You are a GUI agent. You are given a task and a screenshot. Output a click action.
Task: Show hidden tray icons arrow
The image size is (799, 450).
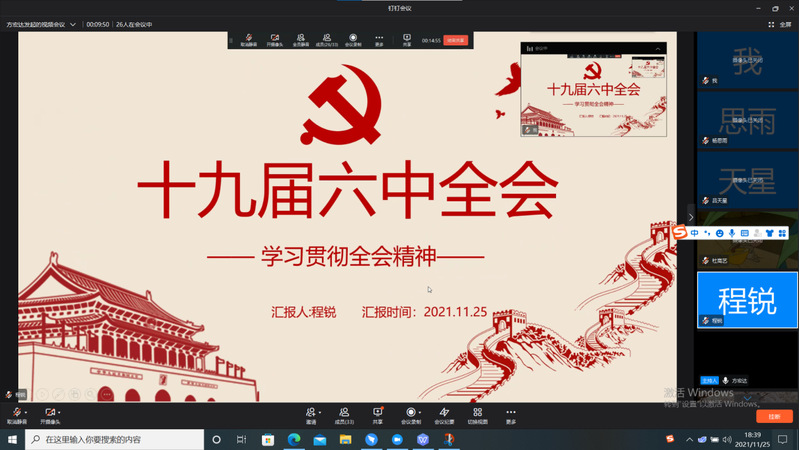tap(689, 439)
